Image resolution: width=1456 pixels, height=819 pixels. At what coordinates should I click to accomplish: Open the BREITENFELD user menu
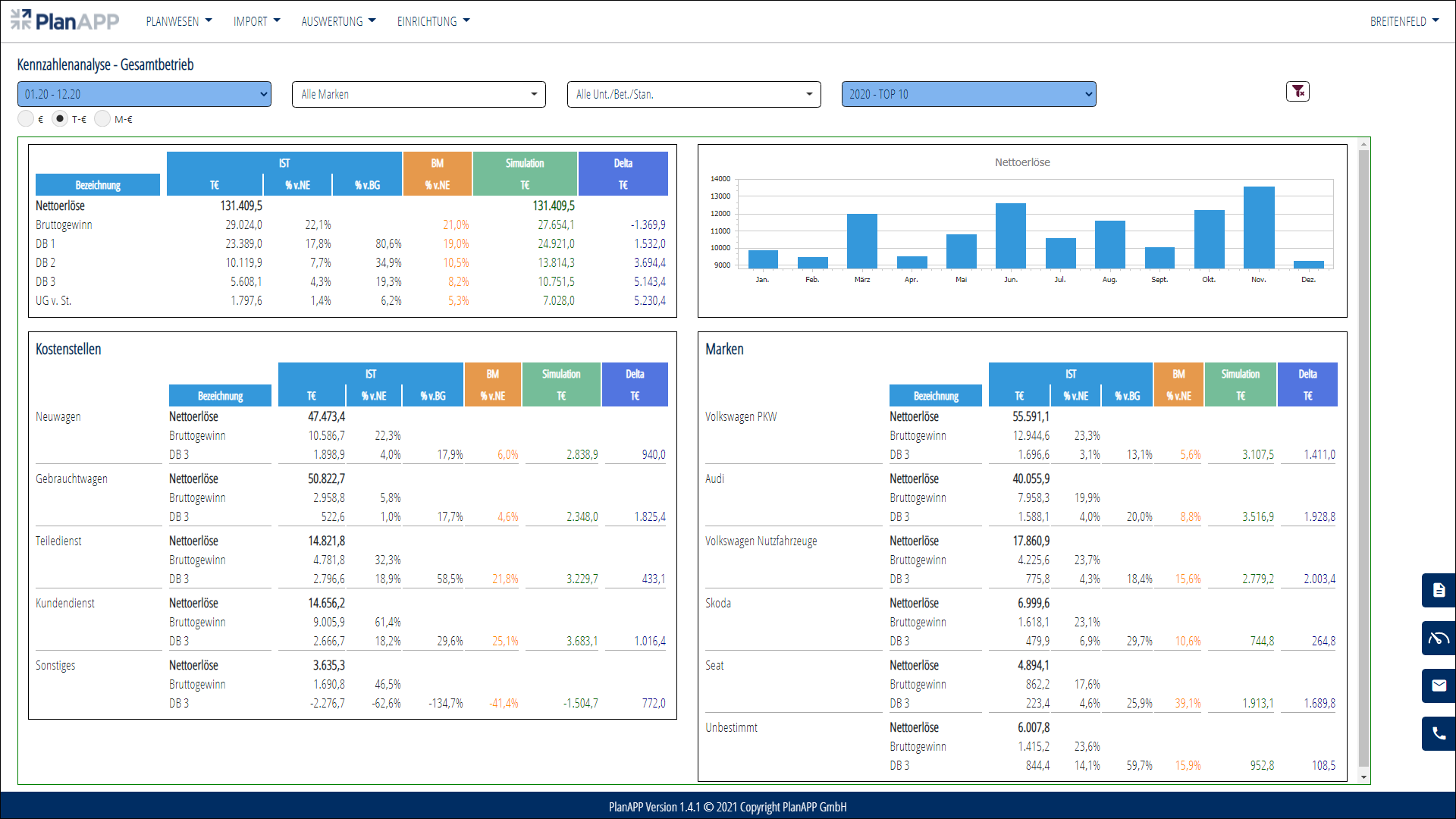pyautogui.click(x=1404, y=21)
